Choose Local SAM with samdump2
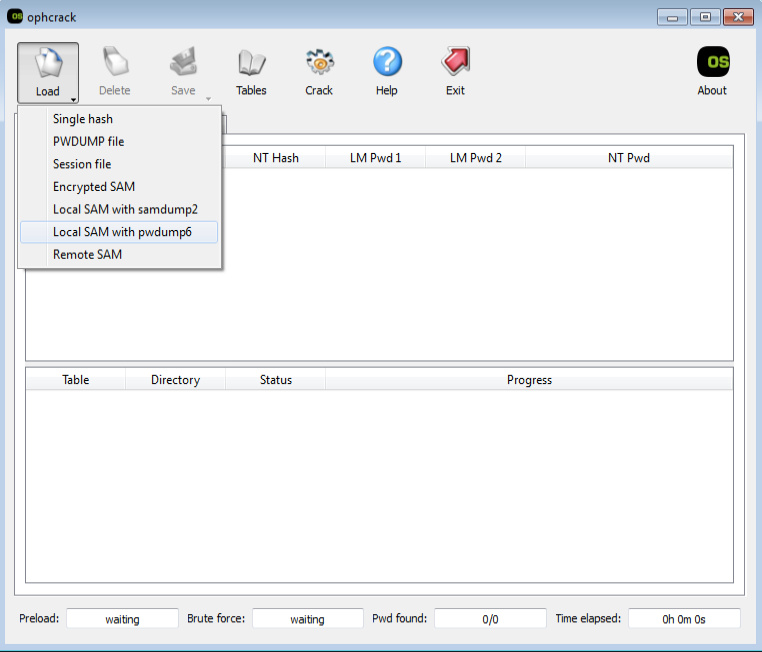The width and height of the screenshot is (762, 652). (x=125, y=209)
